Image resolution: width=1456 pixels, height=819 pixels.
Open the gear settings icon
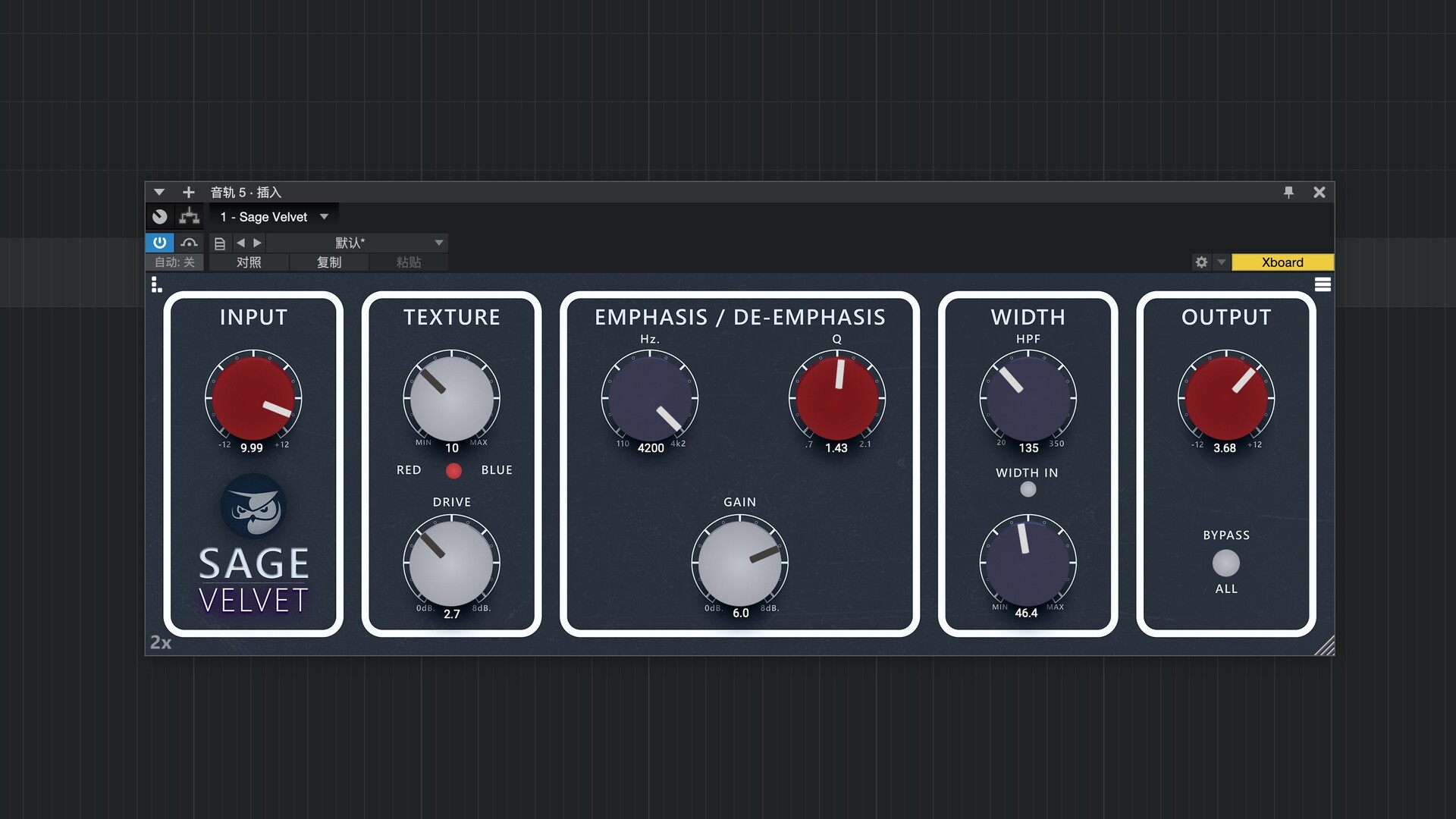[1201, 262]
